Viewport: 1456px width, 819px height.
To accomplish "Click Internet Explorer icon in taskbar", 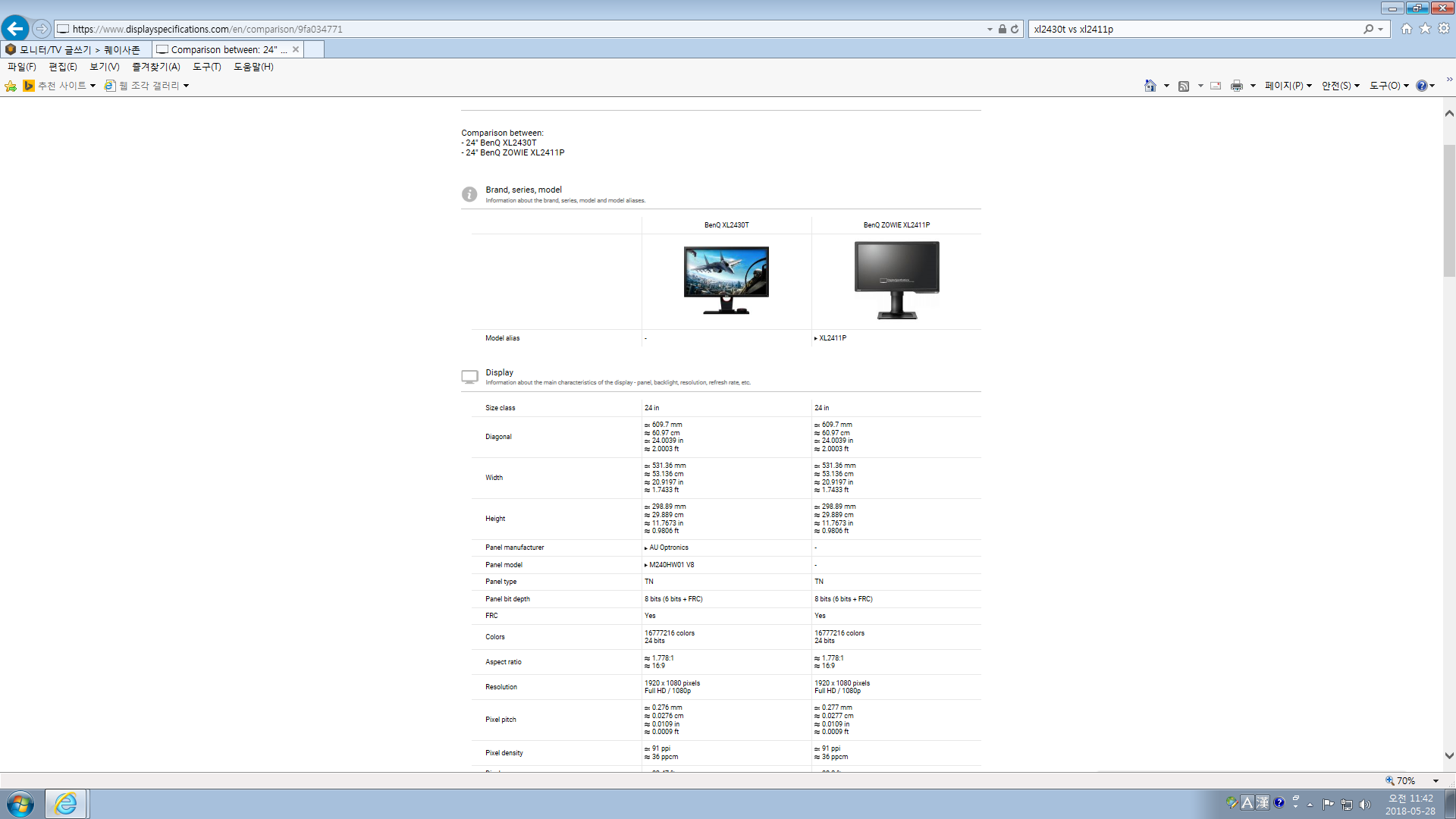I will (x=66, y=804).
